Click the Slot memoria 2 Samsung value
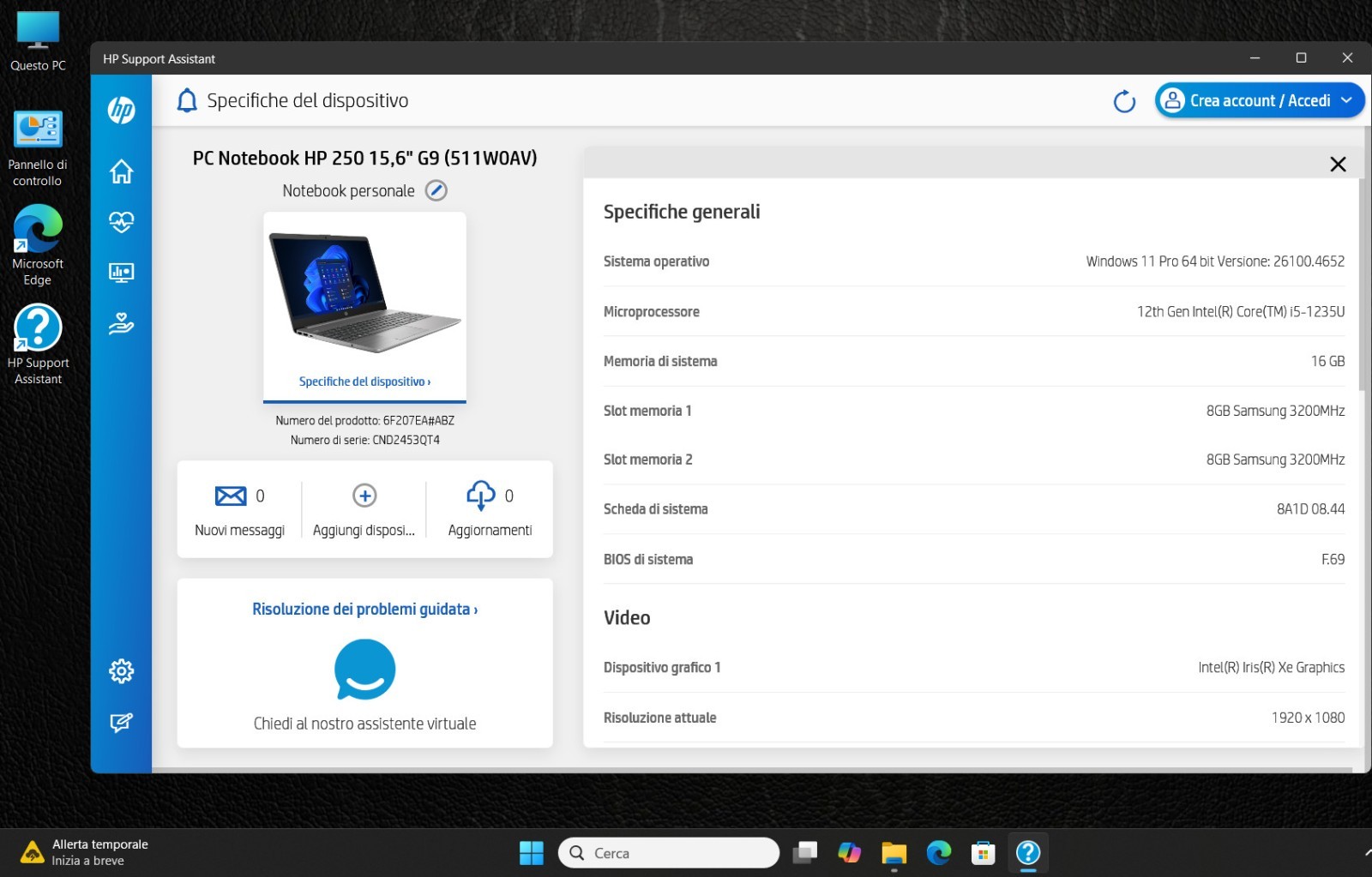The width and height of the screenshot is (1372, 877). pyautogui.click(x=1275, y=460)
